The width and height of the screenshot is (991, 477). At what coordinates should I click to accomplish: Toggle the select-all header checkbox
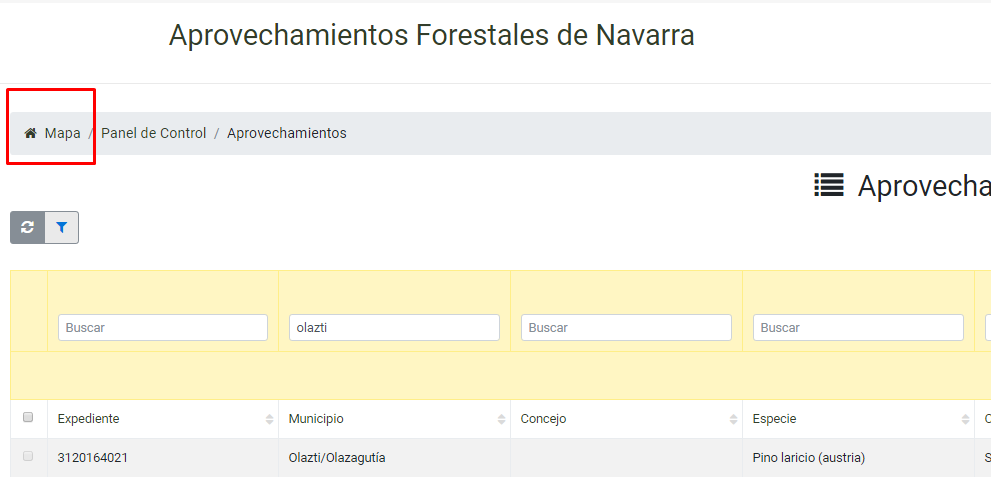28,417
